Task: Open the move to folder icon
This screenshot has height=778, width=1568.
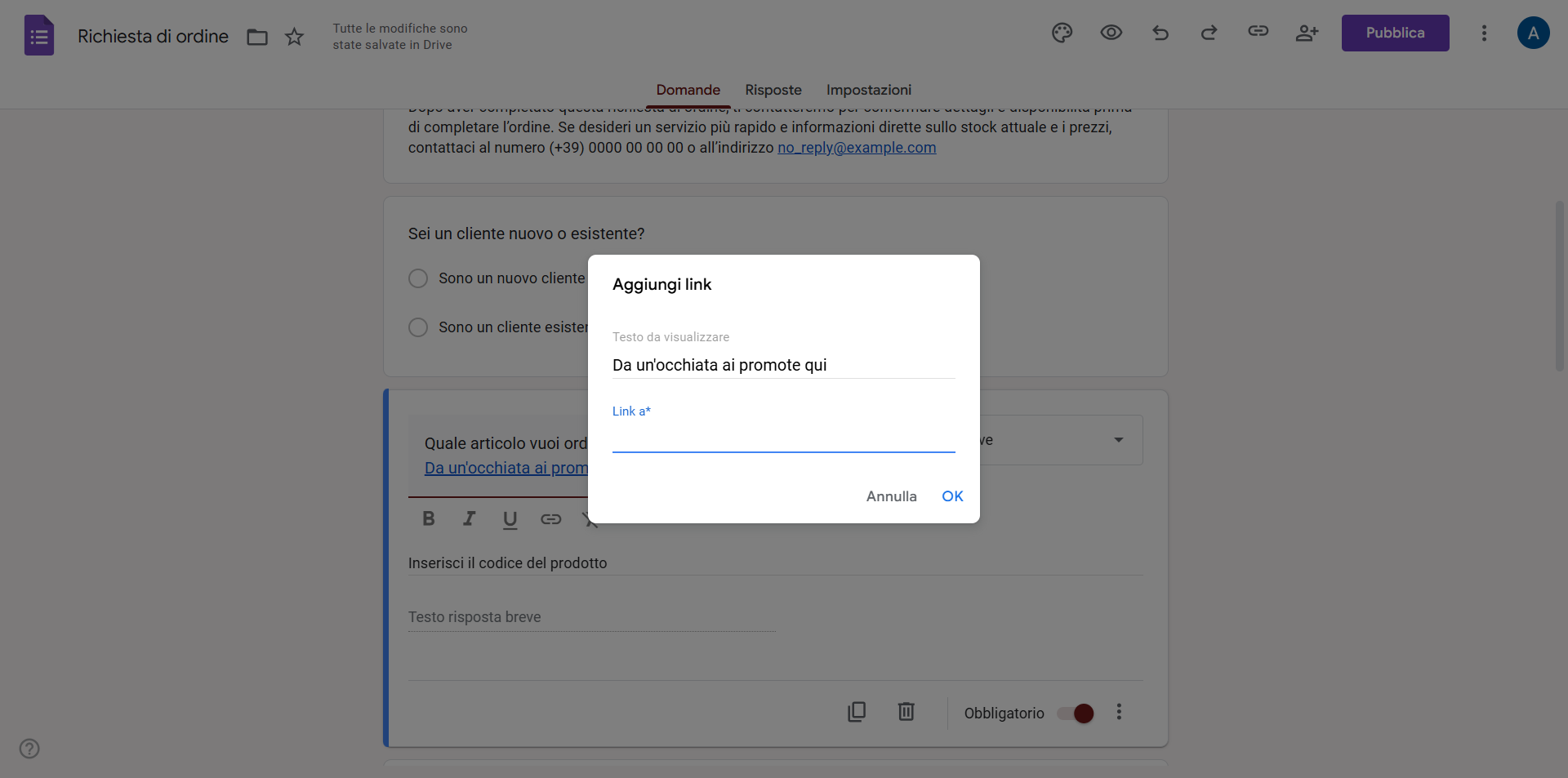Action: pos(257,37)
